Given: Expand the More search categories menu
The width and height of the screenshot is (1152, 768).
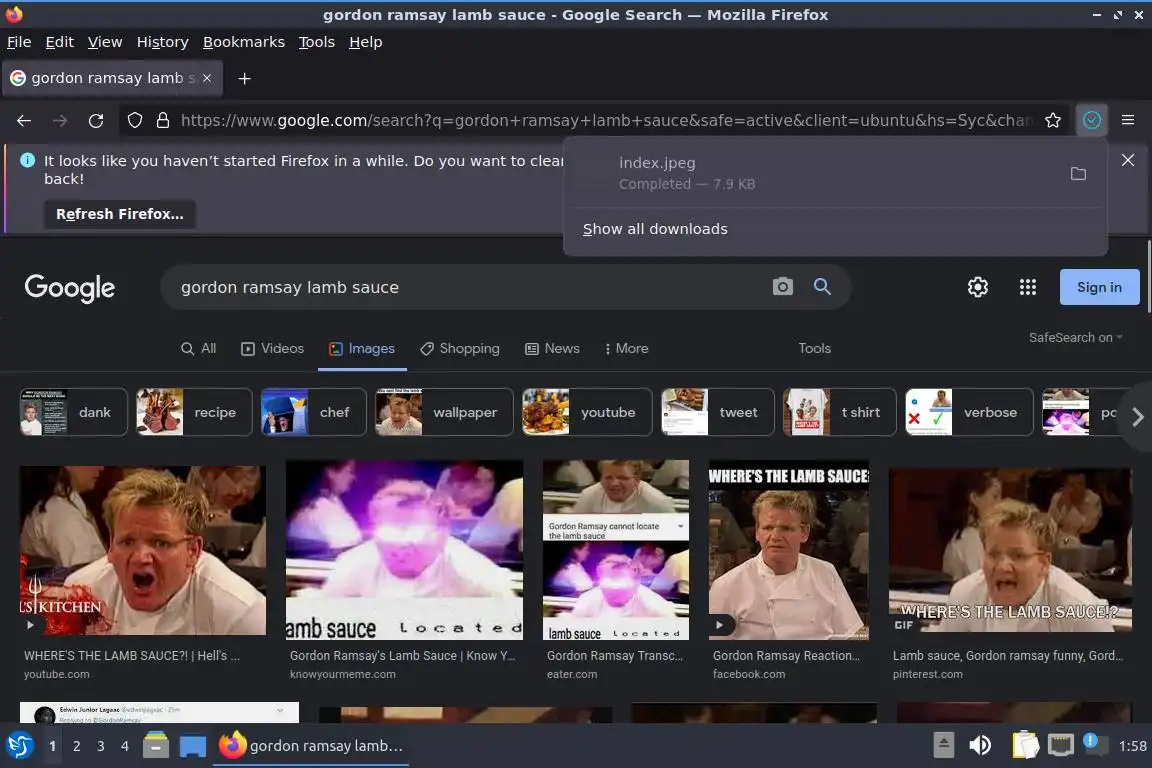Looking at the screenshot, I should tap(626, 348).
